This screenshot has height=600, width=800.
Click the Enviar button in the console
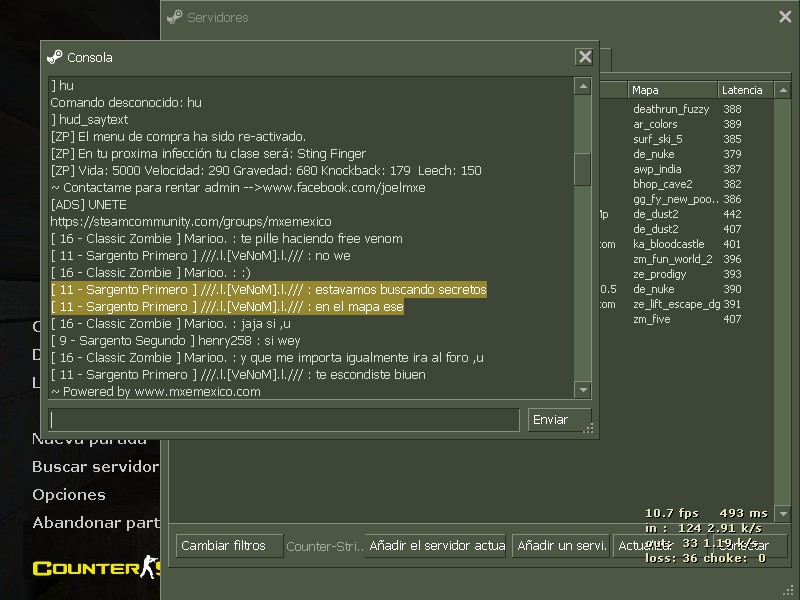(x=559, y=420)
